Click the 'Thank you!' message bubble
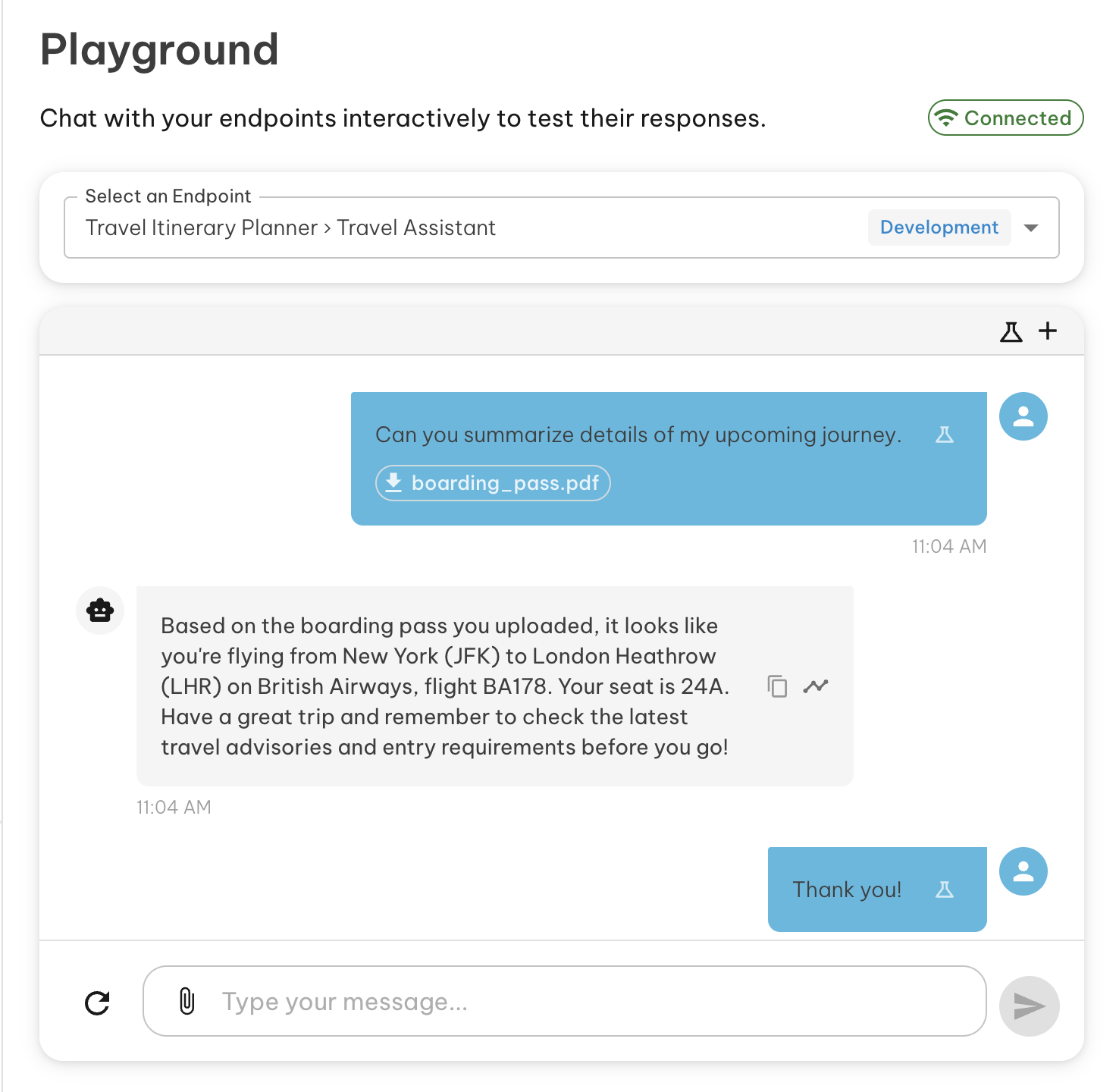 click(847, 890)
